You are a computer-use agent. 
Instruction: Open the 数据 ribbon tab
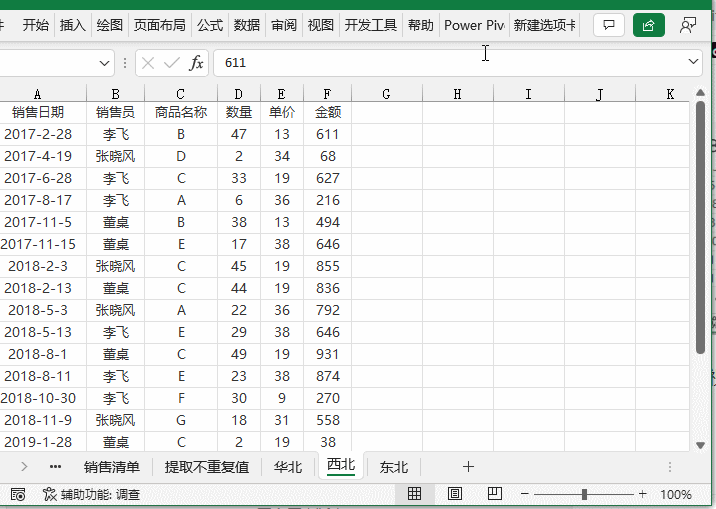pos(247,25)
